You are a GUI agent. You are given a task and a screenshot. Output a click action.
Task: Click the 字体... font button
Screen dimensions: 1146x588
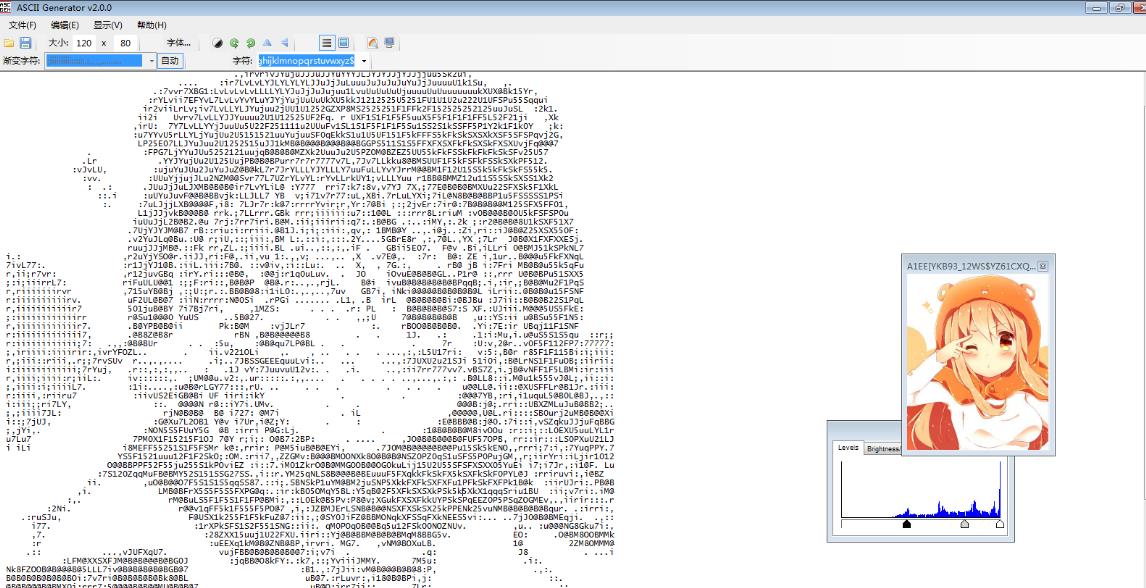pyautogui.click(x=178, y=44)
